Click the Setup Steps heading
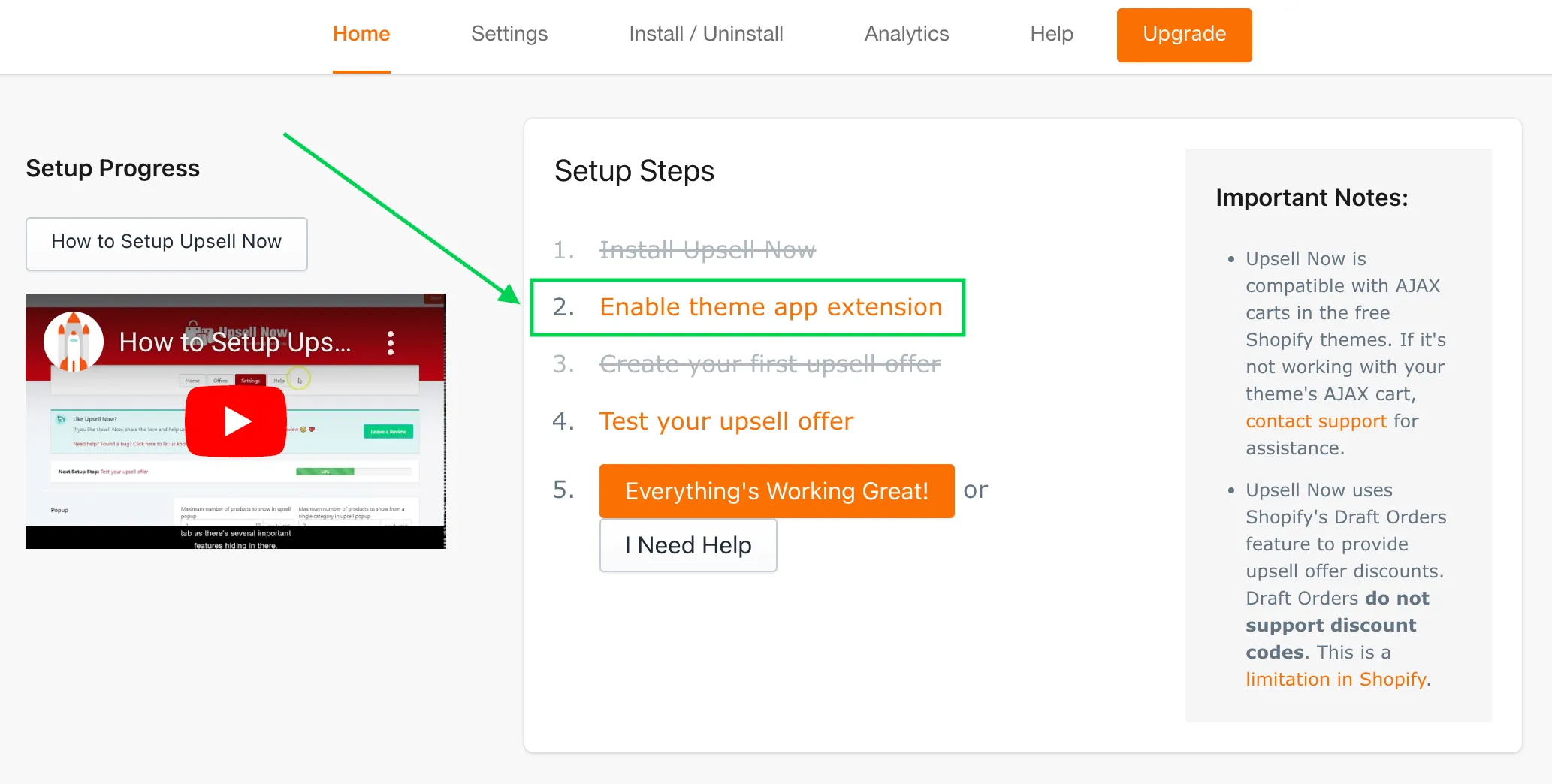Viewport: 1552px width, 784px height. tap(634, 171)
